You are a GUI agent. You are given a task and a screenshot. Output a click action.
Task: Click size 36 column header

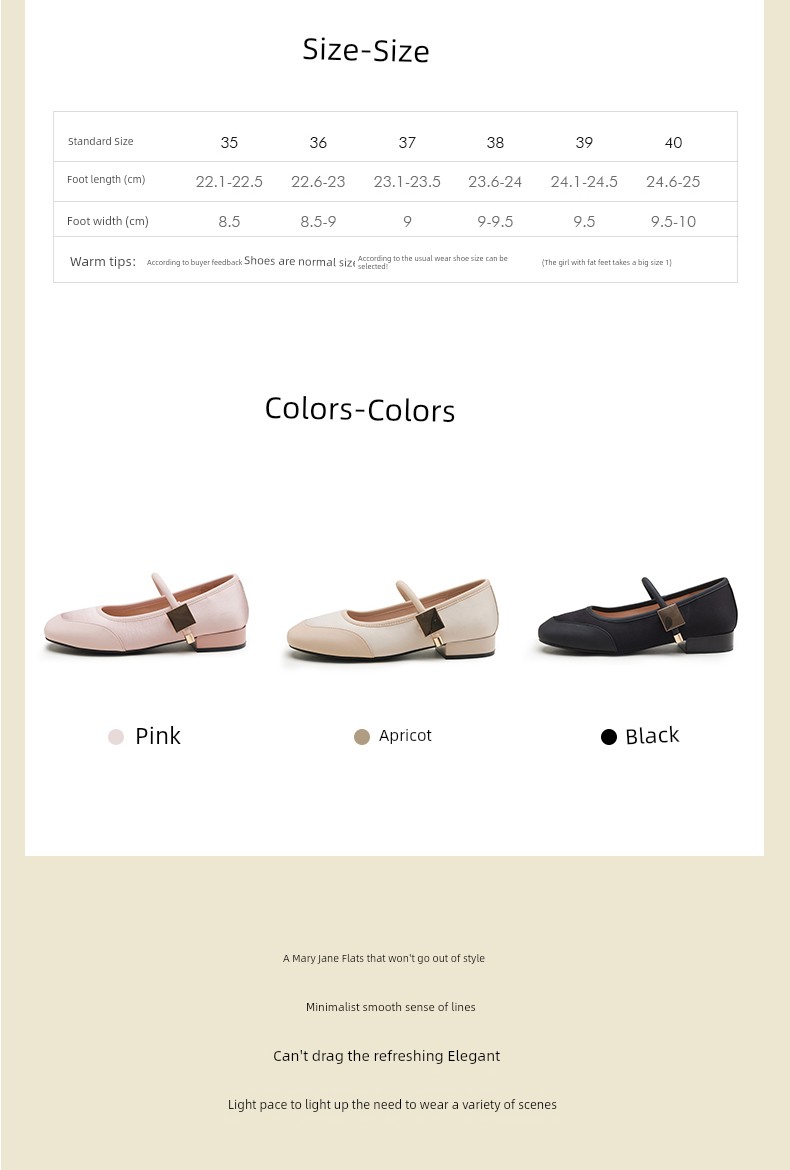tap(318, 143)
